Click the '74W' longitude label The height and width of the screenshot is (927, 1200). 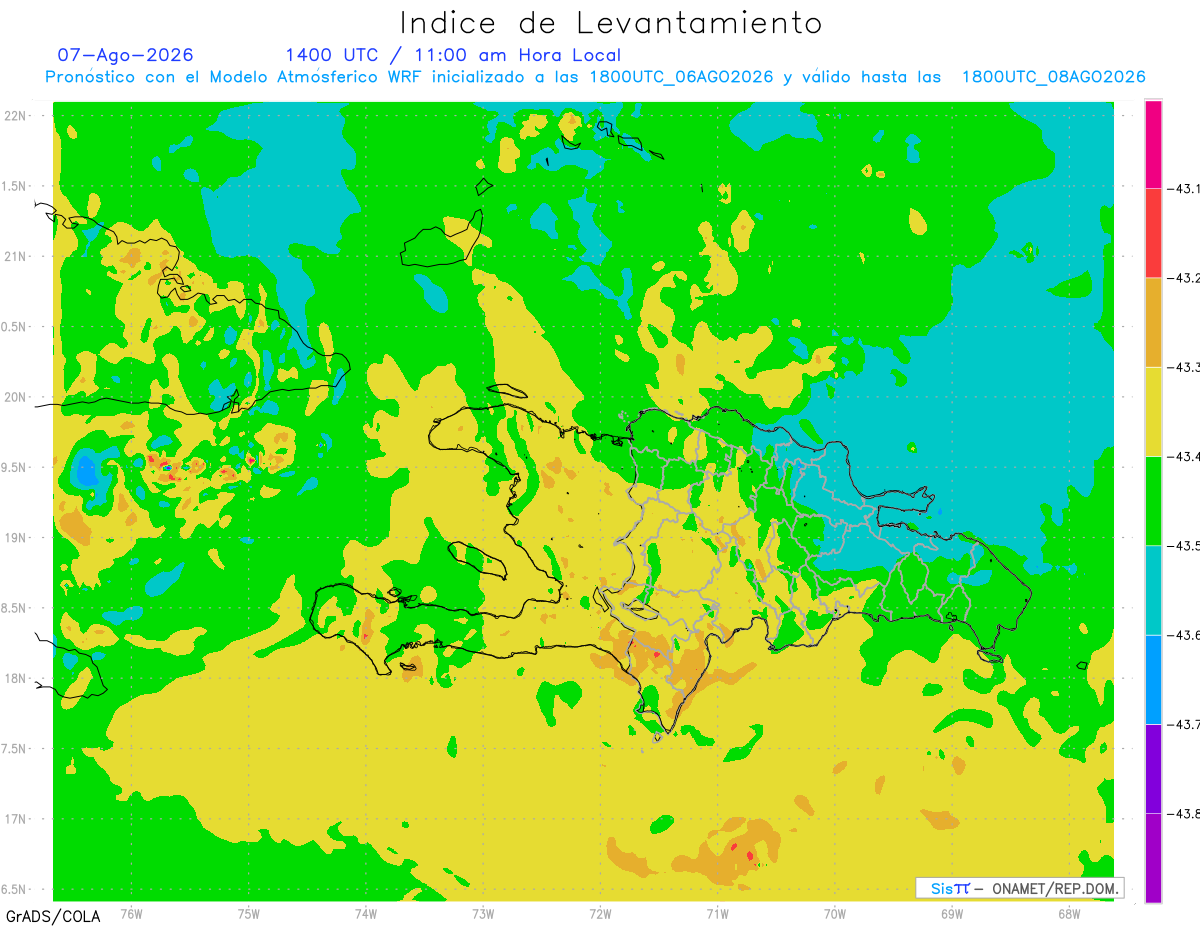(x=366, y=913)
